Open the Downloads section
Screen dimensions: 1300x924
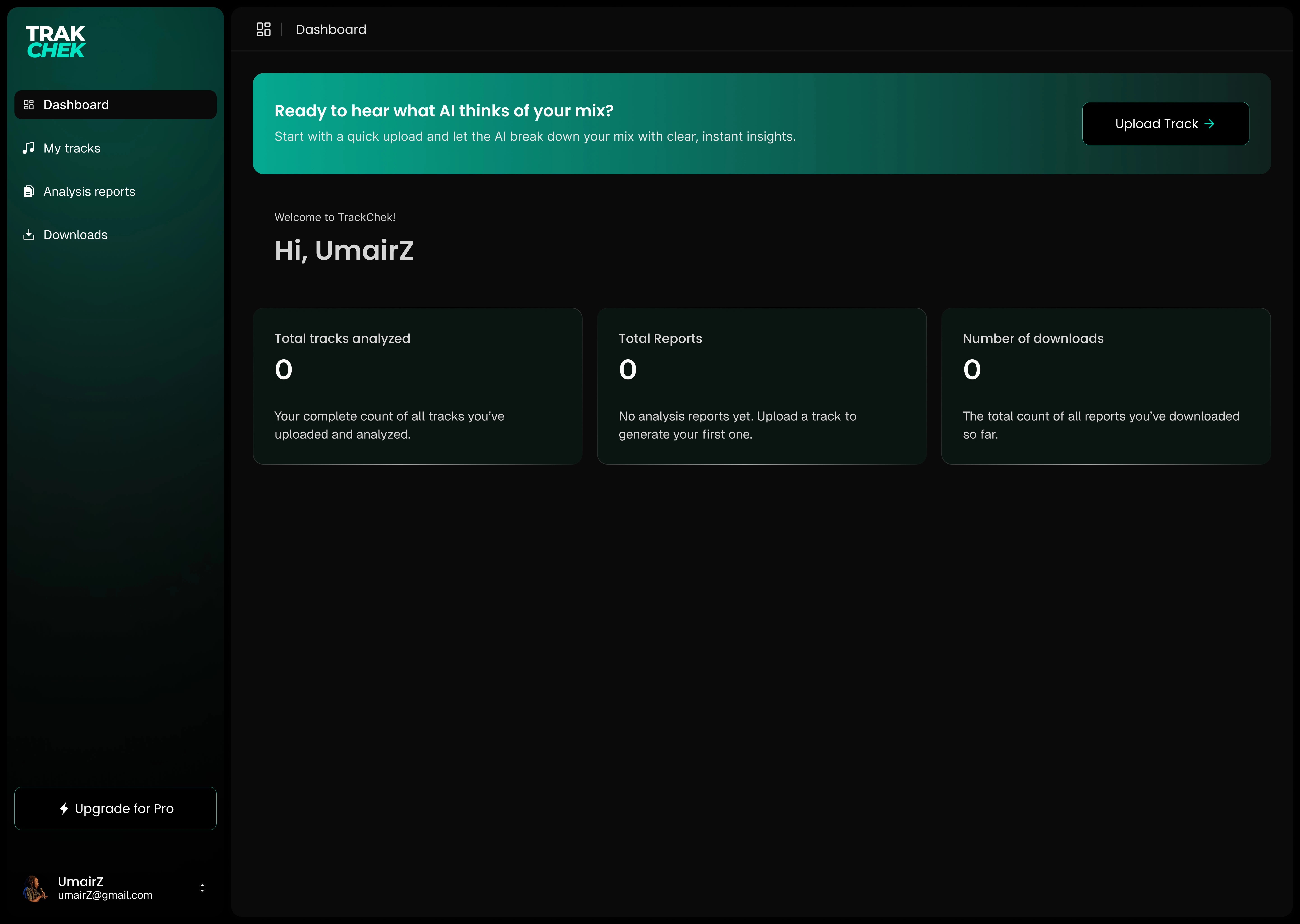click(x=75, y=234)
